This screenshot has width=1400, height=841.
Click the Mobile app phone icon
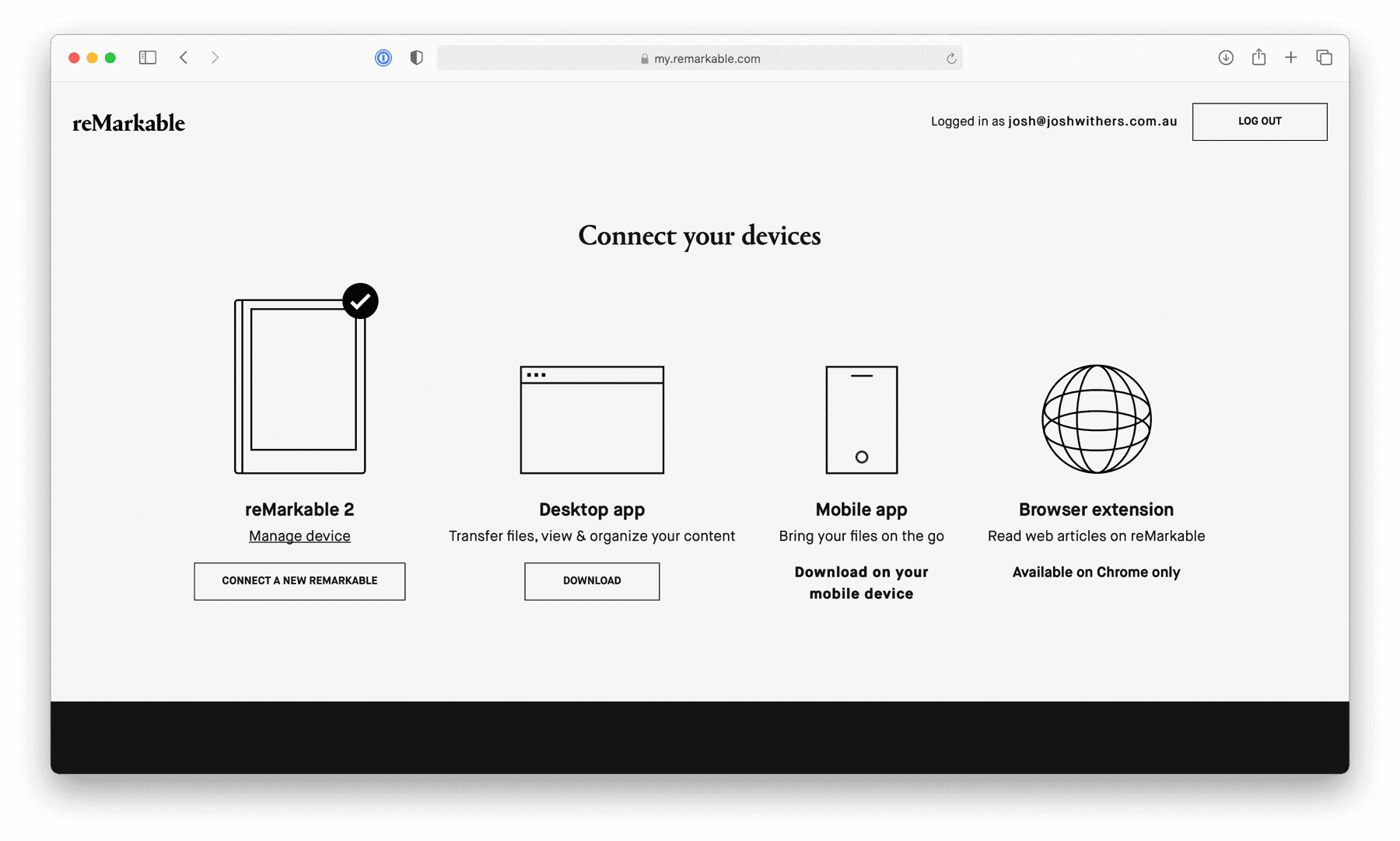tap(861, 420)
